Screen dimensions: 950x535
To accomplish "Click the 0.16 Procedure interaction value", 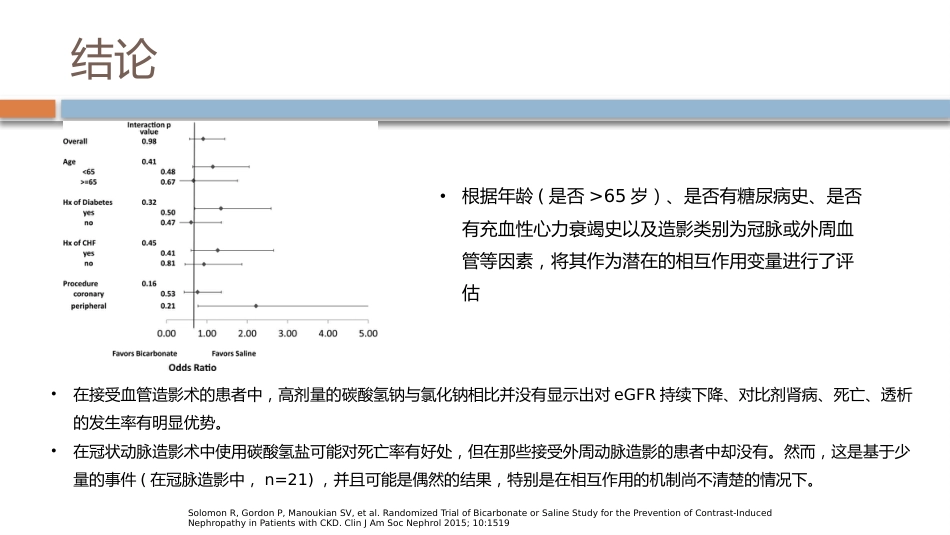I will pos(149,284).
